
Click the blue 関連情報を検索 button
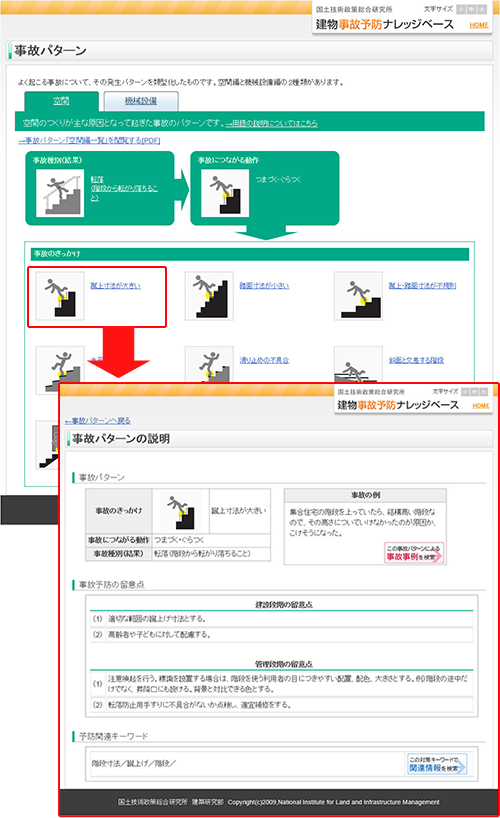437,764
